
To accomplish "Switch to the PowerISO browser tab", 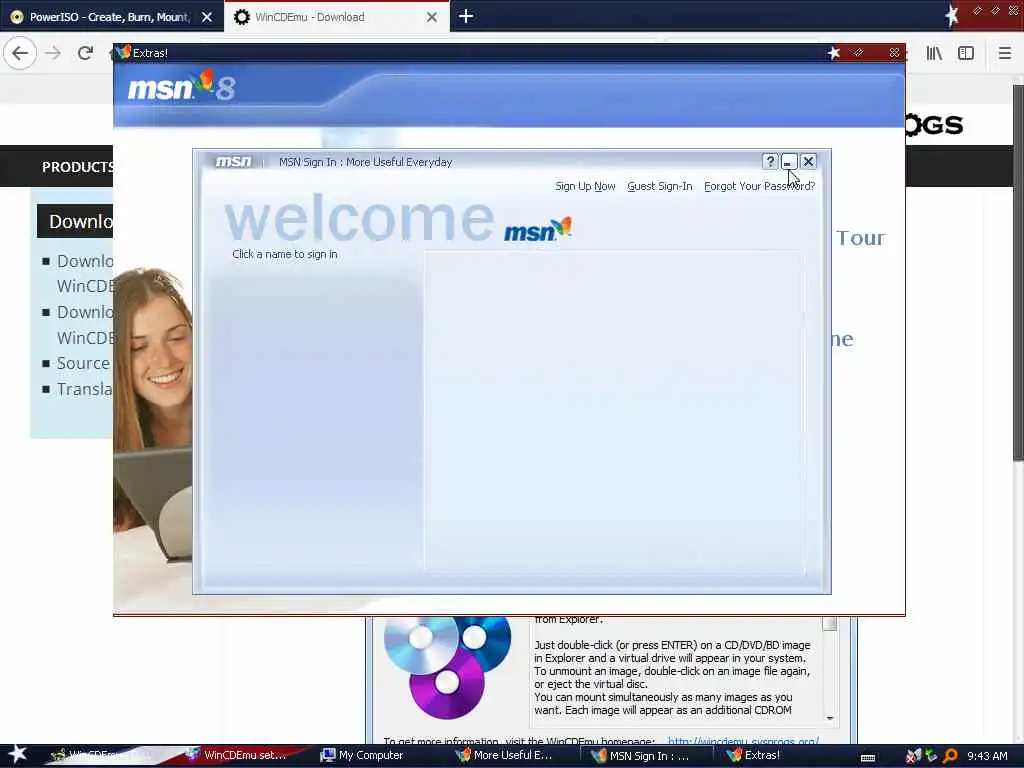I will 112,16.
